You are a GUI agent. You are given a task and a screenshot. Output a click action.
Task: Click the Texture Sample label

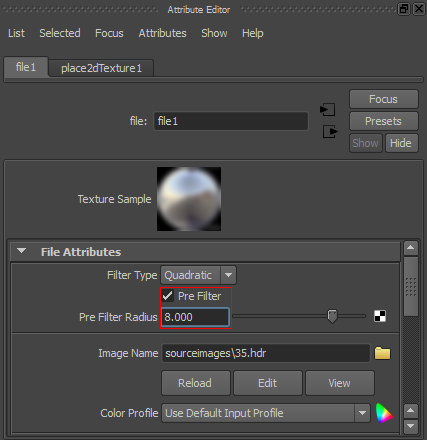click(114, 199)
